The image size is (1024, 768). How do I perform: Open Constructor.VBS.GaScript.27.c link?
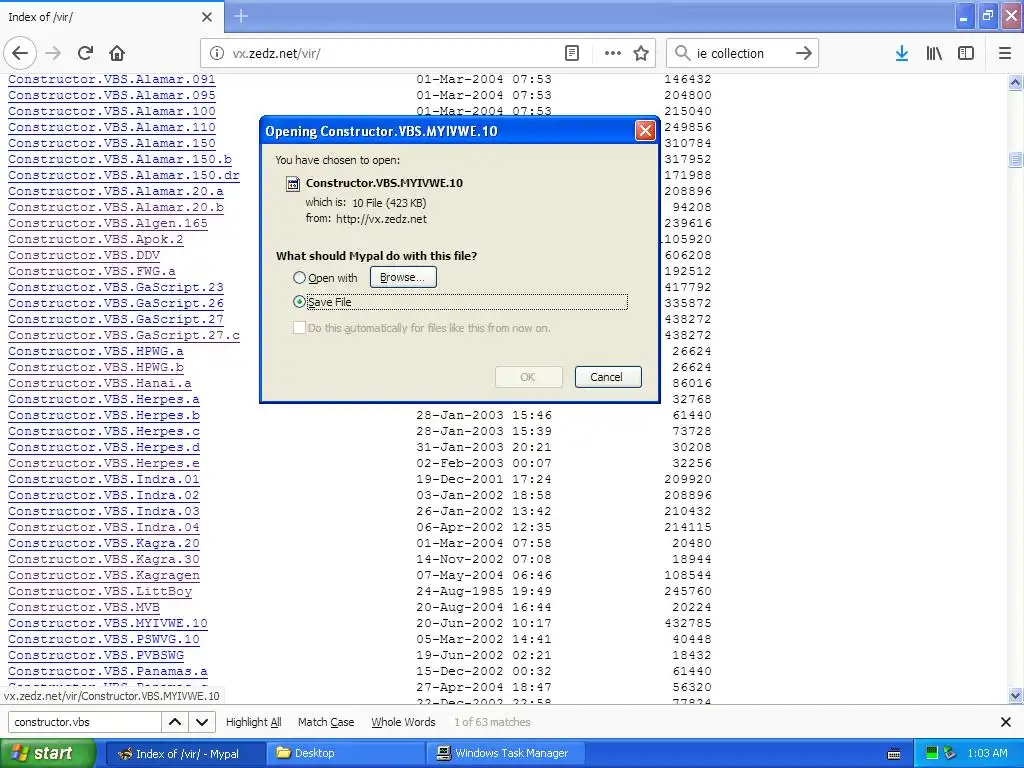pos(123,335)
